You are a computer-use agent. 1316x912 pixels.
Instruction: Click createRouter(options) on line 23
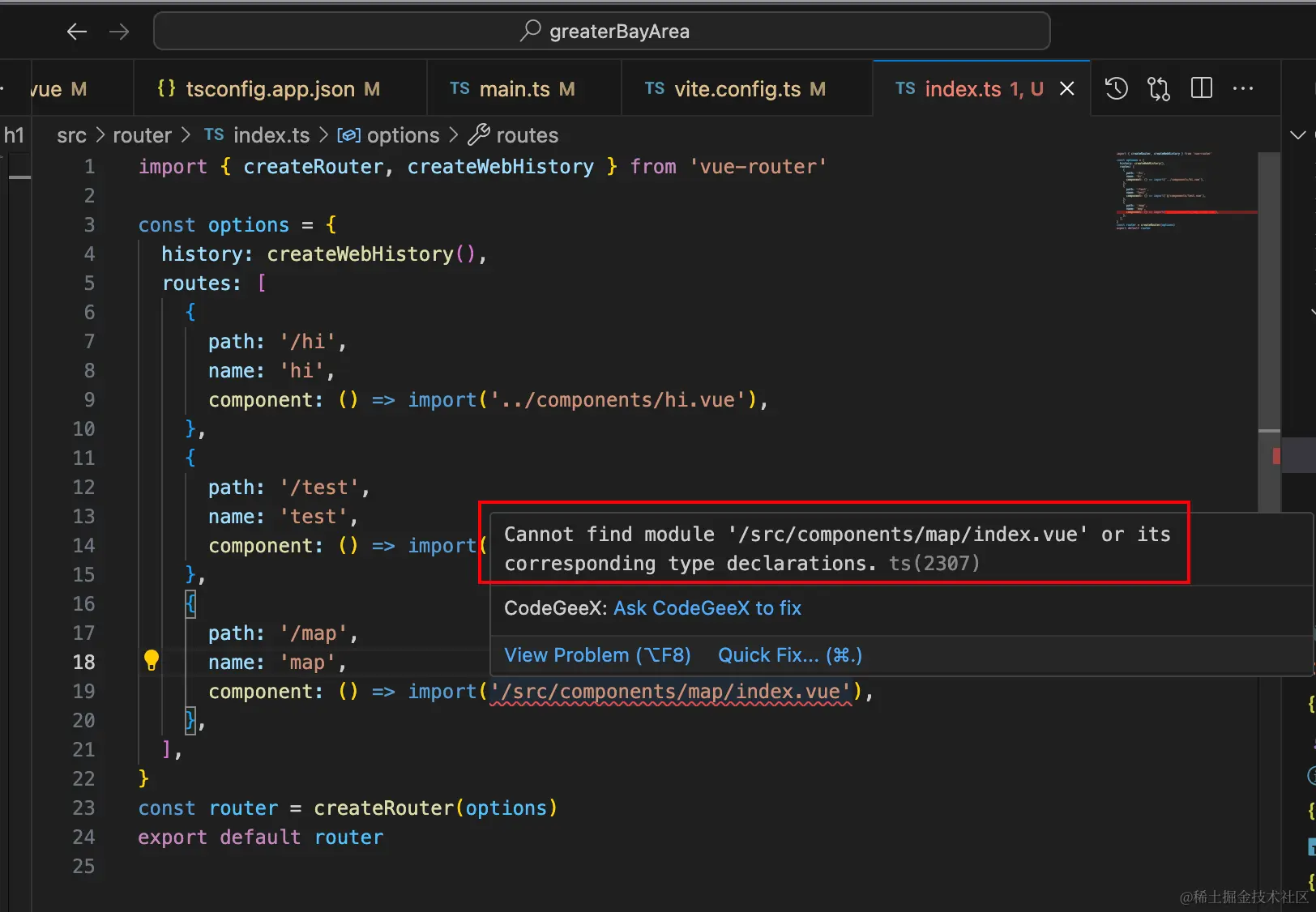(x=436, y=808)
